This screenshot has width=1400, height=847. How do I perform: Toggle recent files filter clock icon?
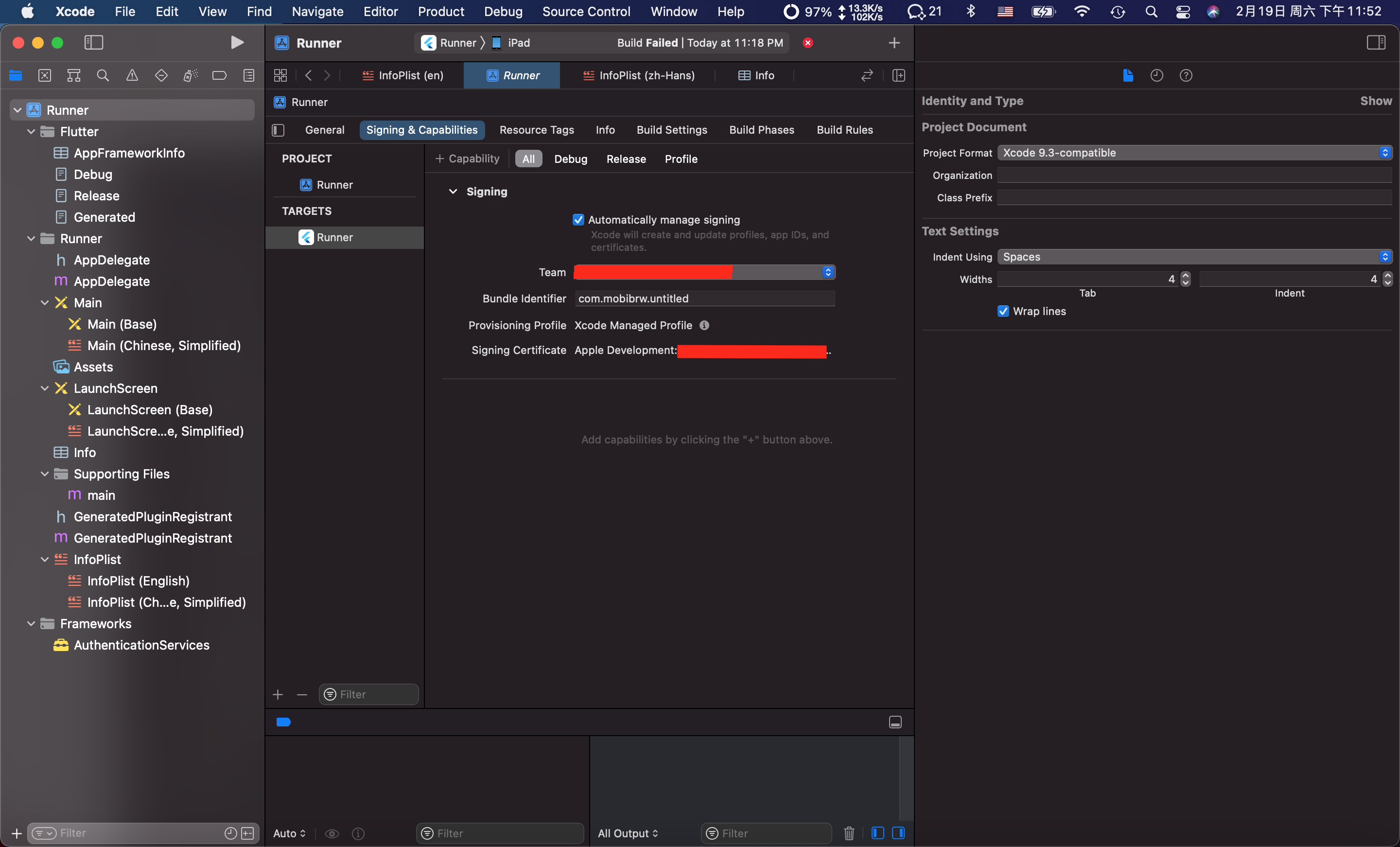231,833
